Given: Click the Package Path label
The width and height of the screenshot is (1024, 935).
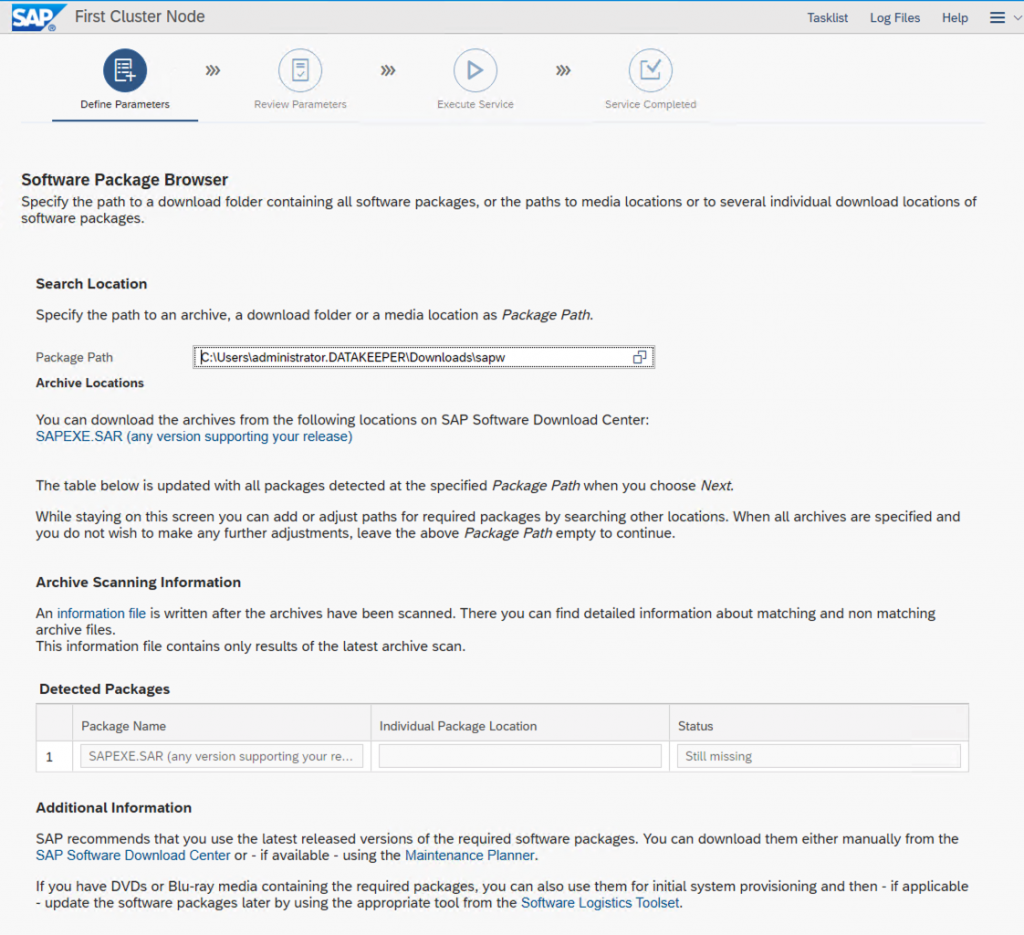Looking at the screenshot, I should [x=74, y=357].
